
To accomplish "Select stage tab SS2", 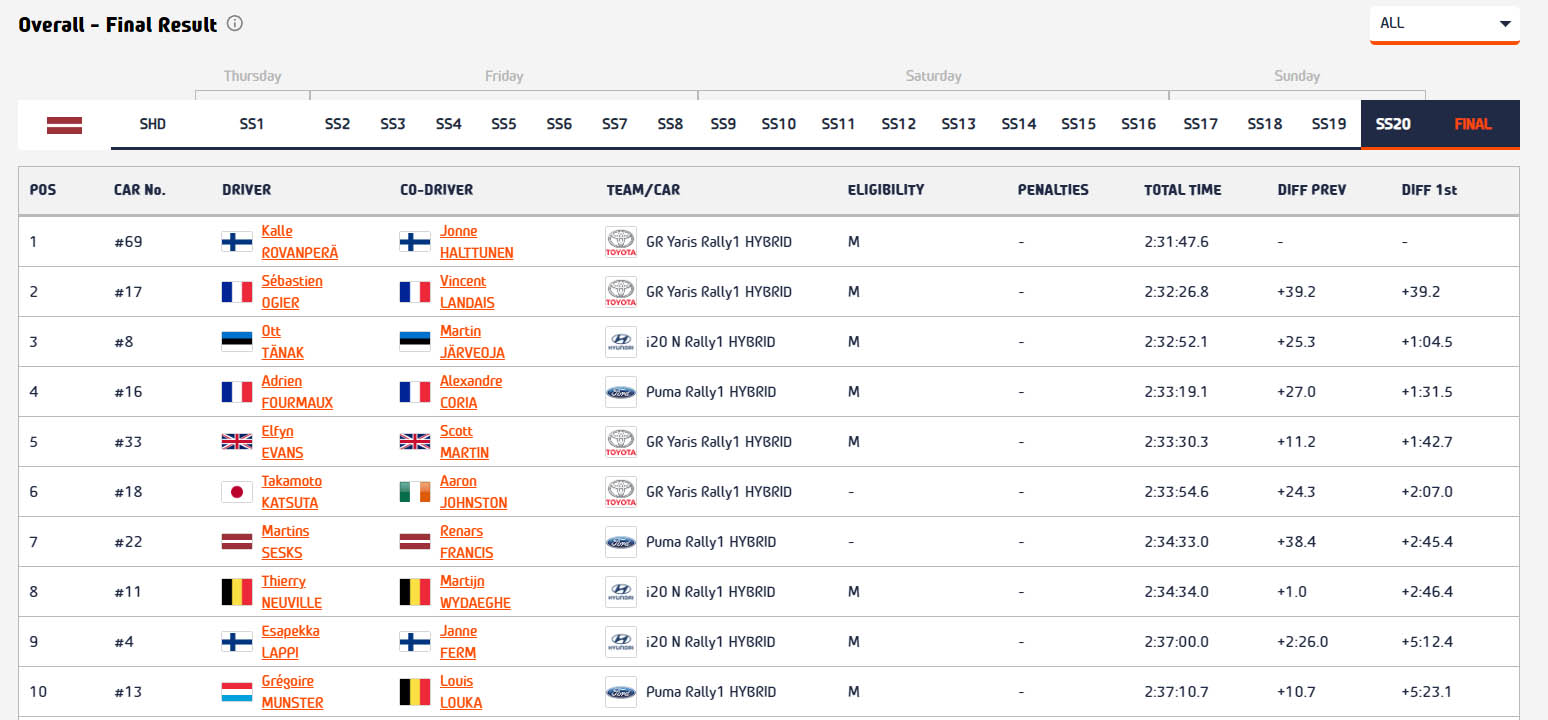I will tap(337, 125).
